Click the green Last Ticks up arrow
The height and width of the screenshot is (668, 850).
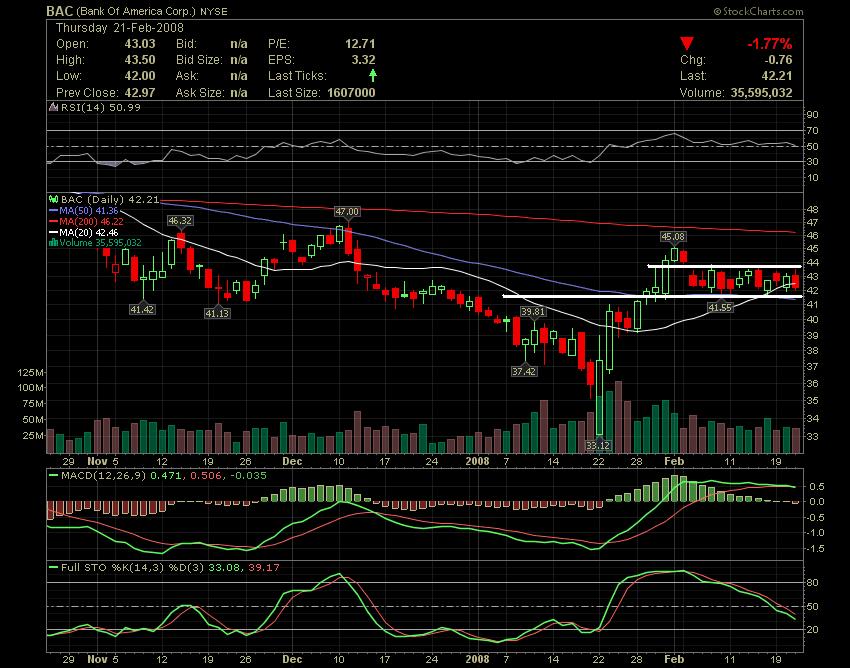coord(372,75)
